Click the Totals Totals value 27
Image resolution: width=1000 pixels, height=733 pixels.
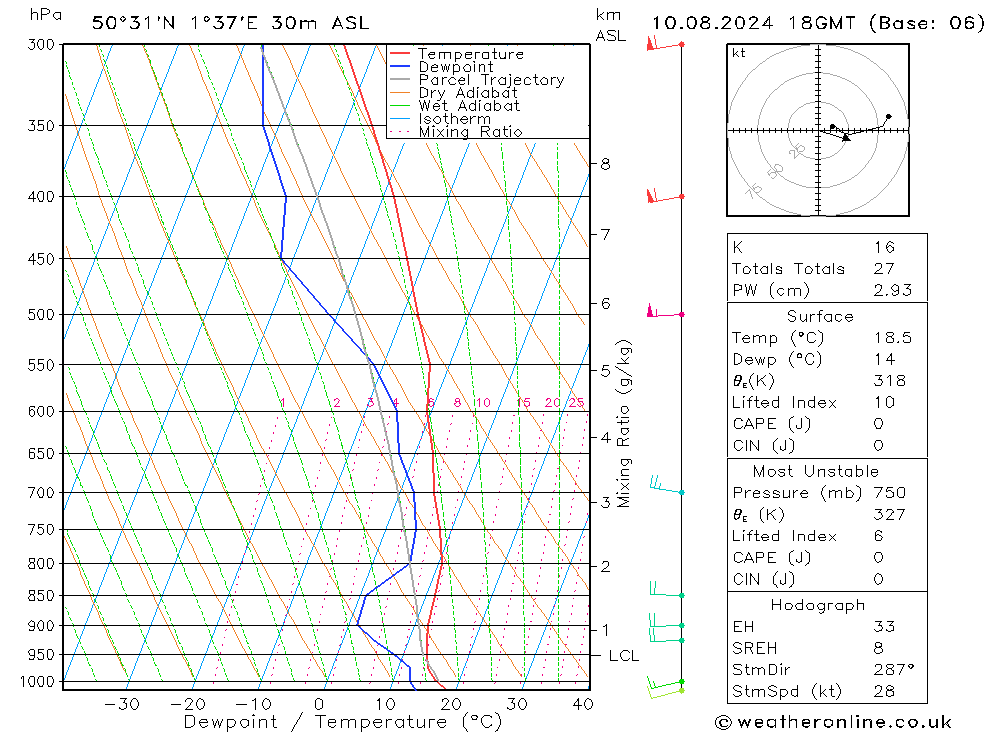click(885, 269)
